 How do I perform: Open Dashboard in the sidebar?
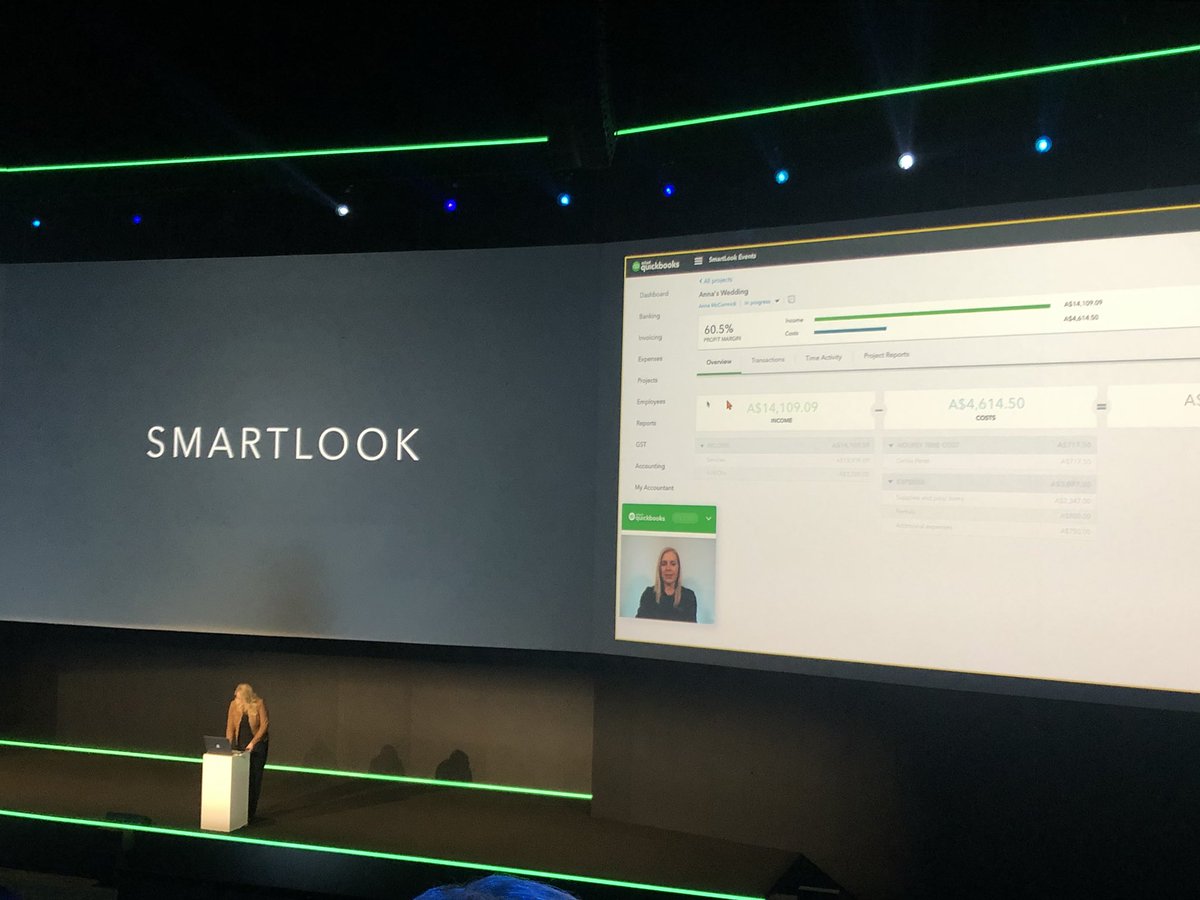(654, 294)
